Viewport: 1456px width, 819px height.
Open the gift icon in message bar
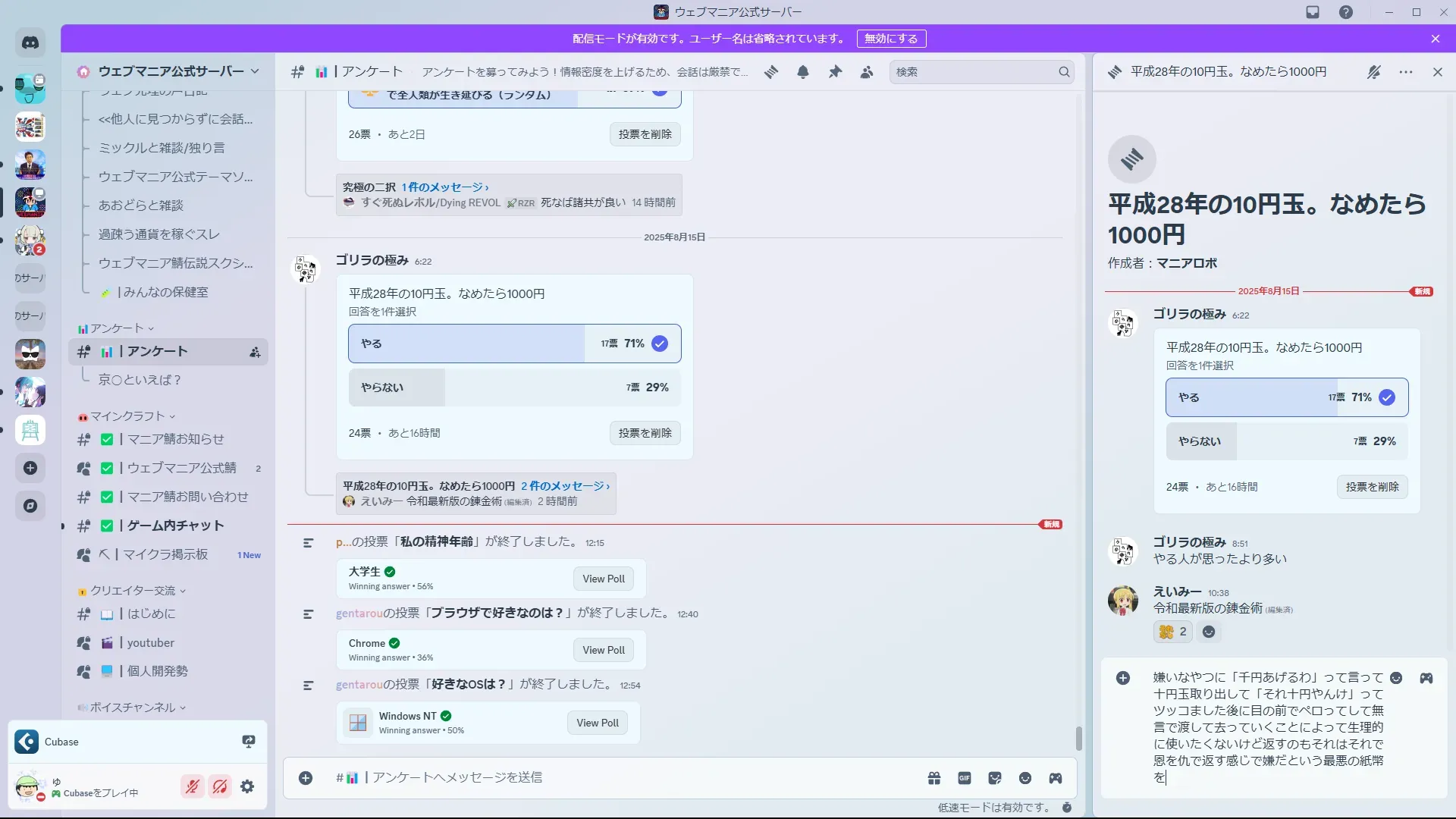coord(934,778)
